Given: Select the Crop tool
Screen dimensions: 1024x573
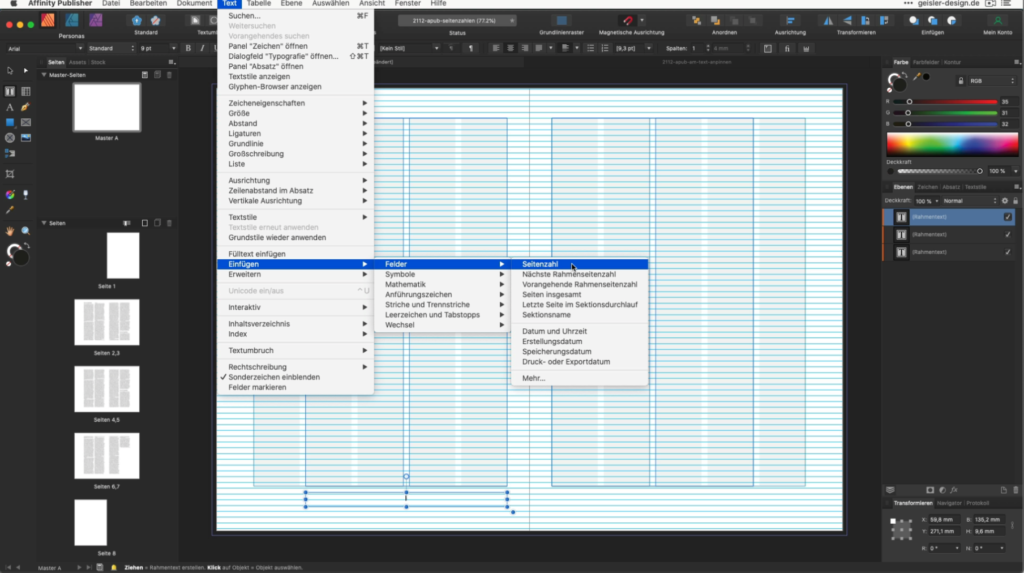Looking at the screenshot, I should [10, 174].
